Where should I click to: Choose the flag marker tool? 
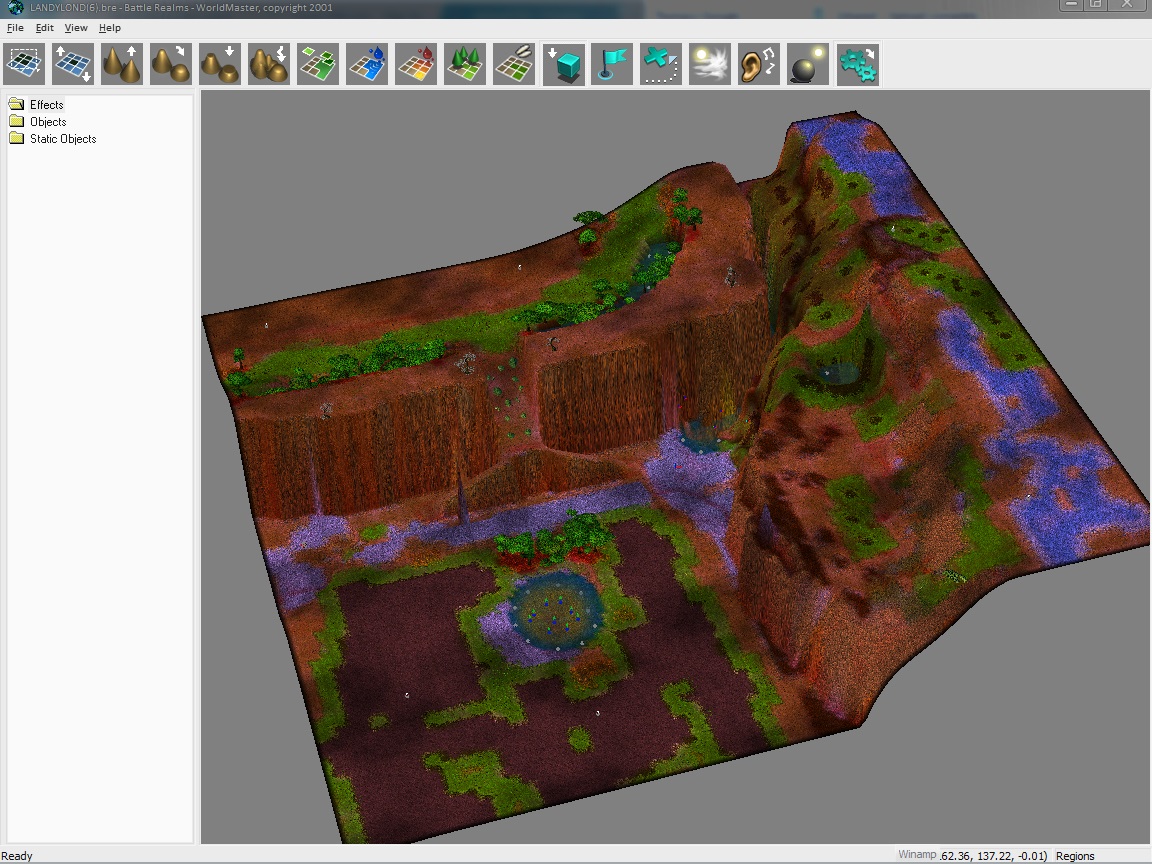click(x=612, y=64)
